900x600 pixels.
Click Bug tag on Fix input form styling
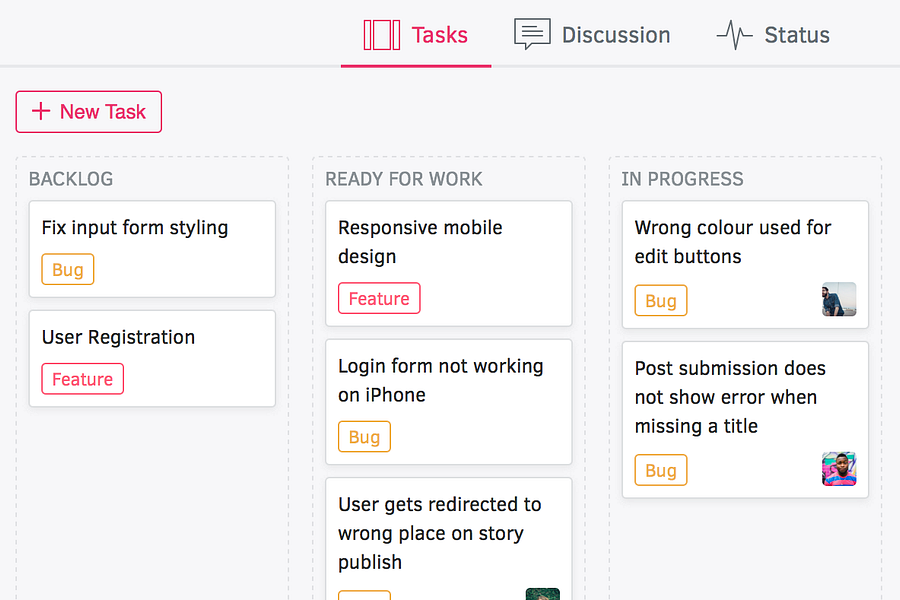click(68, 270)
